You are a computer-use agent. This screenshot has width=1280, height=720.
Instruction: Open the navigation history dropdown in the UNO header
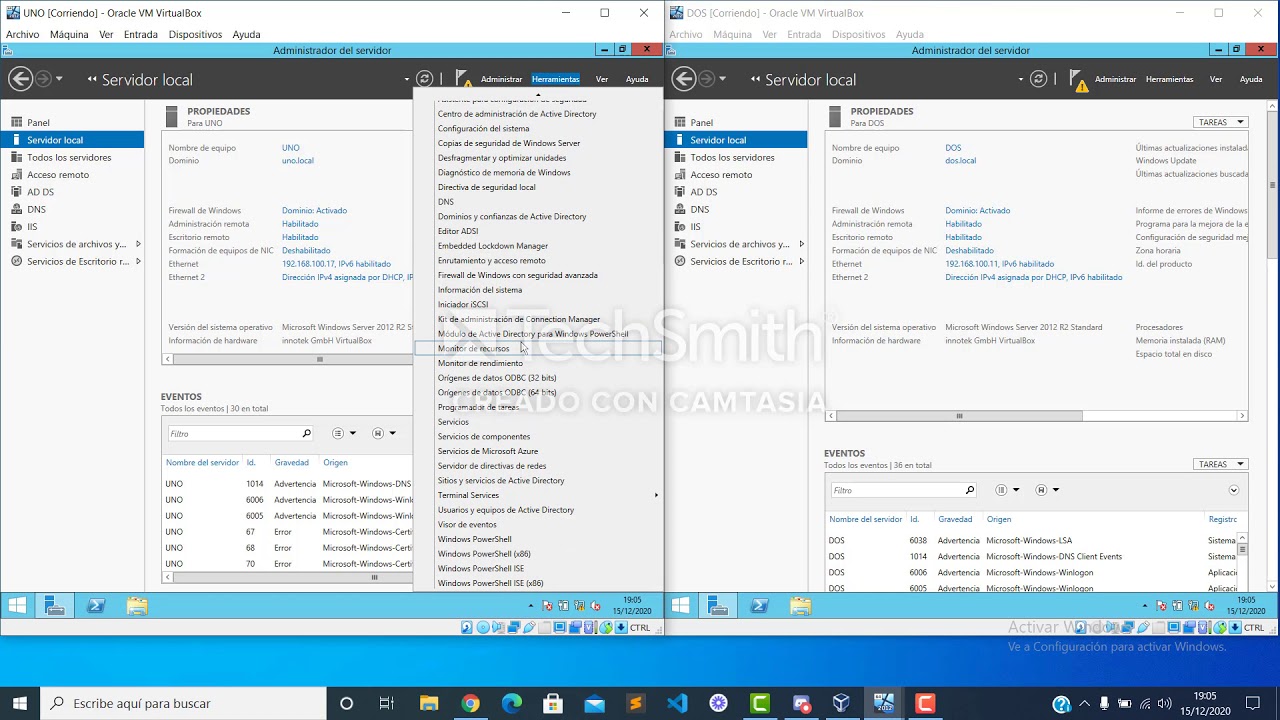(x=59, y=79)
